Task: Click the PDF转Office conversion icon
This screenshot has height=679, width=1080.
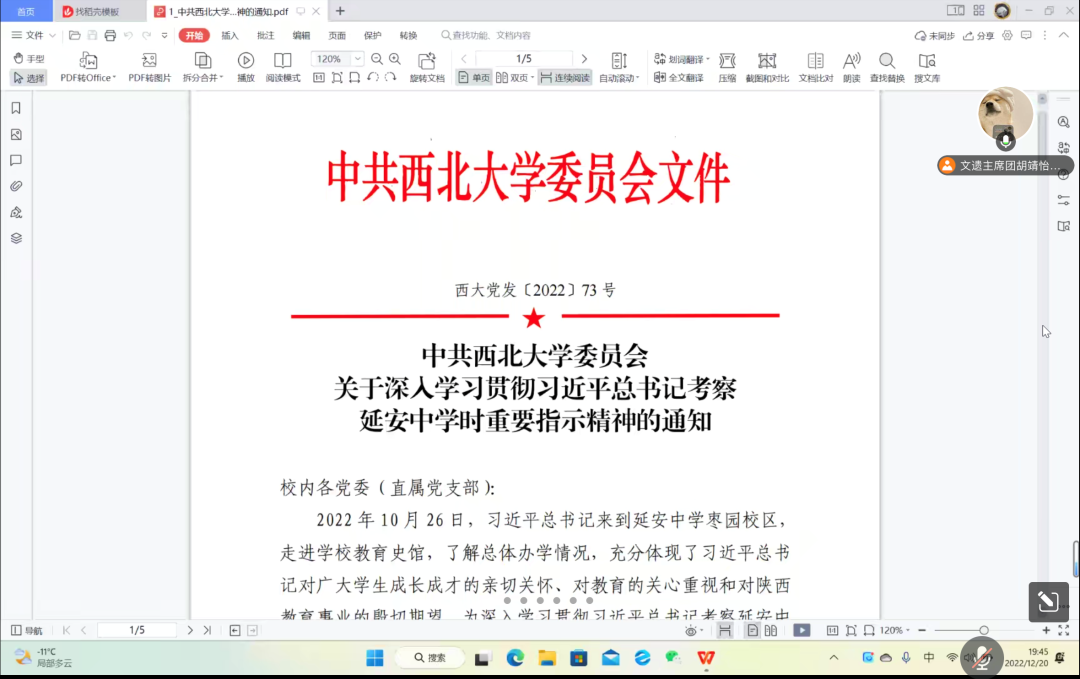Action: tap(88, 61)
